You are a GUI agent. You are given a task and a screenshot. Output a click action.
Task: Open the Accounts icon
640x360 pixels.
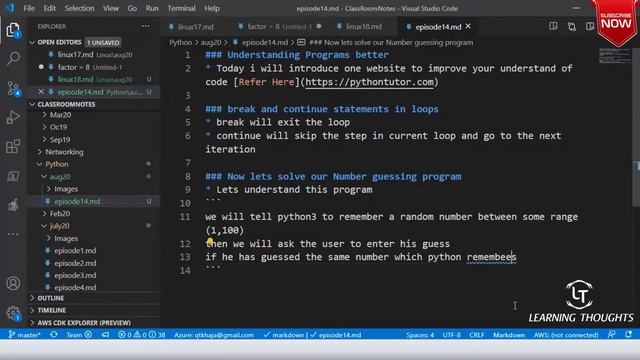pos(13,283)
